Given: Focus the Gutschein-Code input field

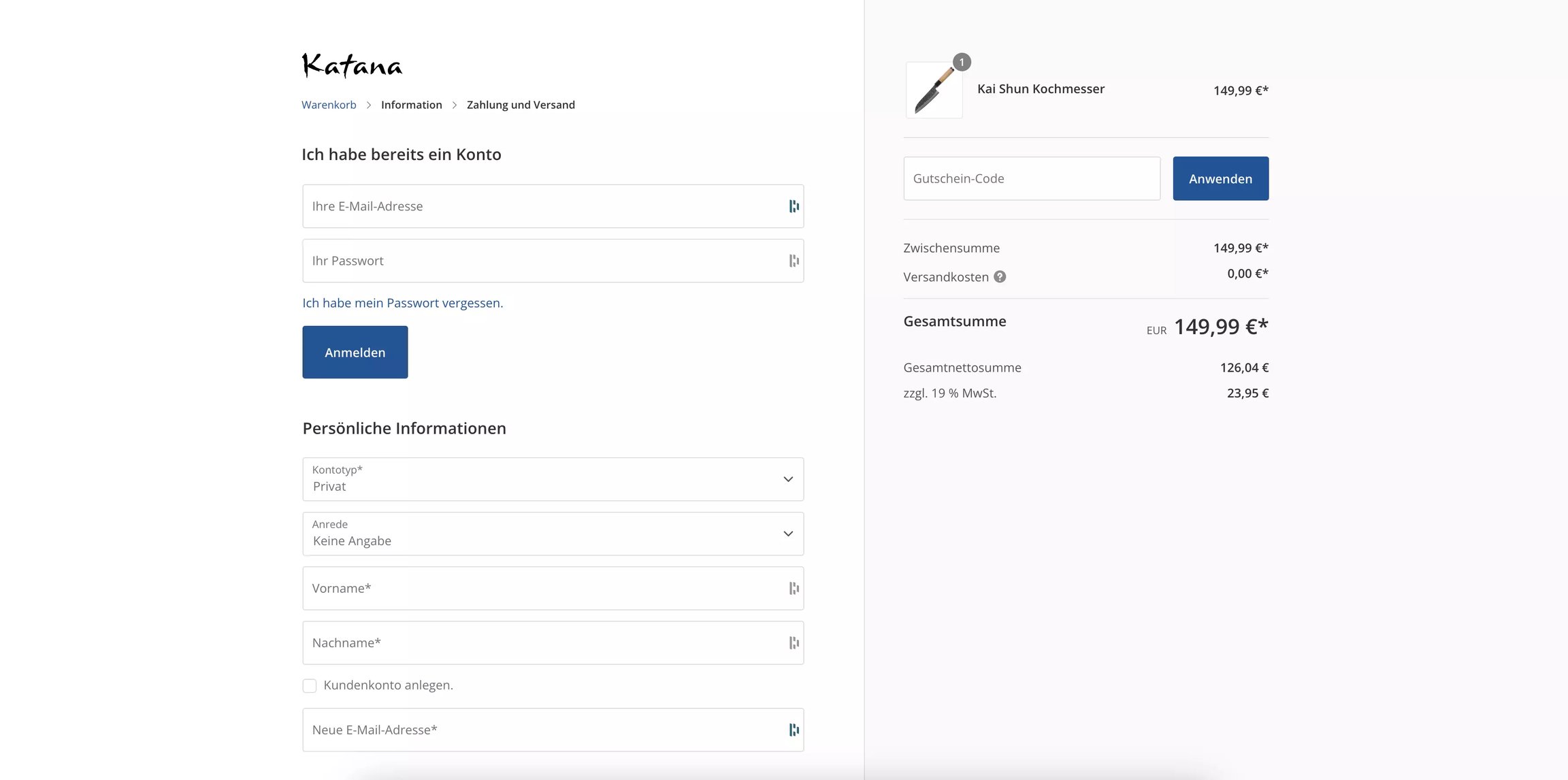Looking at the screenshot, I should click(1032, 178).
